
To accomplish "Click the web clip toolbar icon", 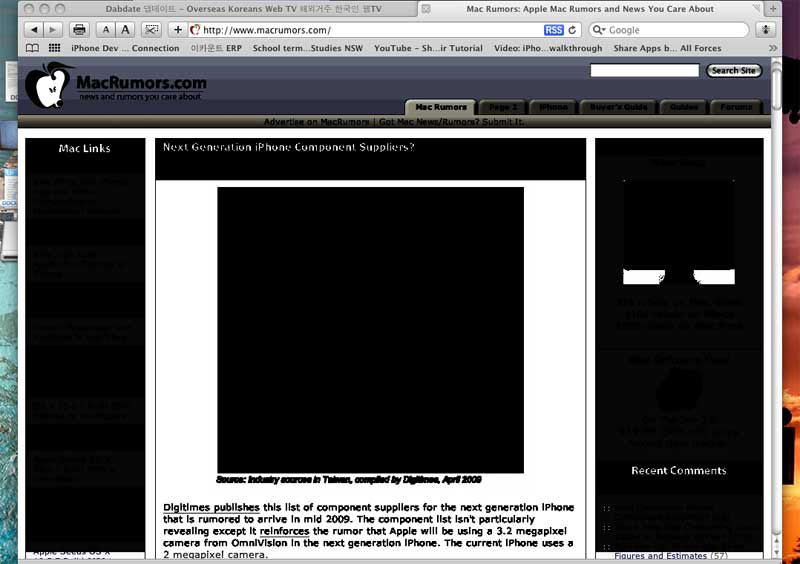I will point(152,30).
